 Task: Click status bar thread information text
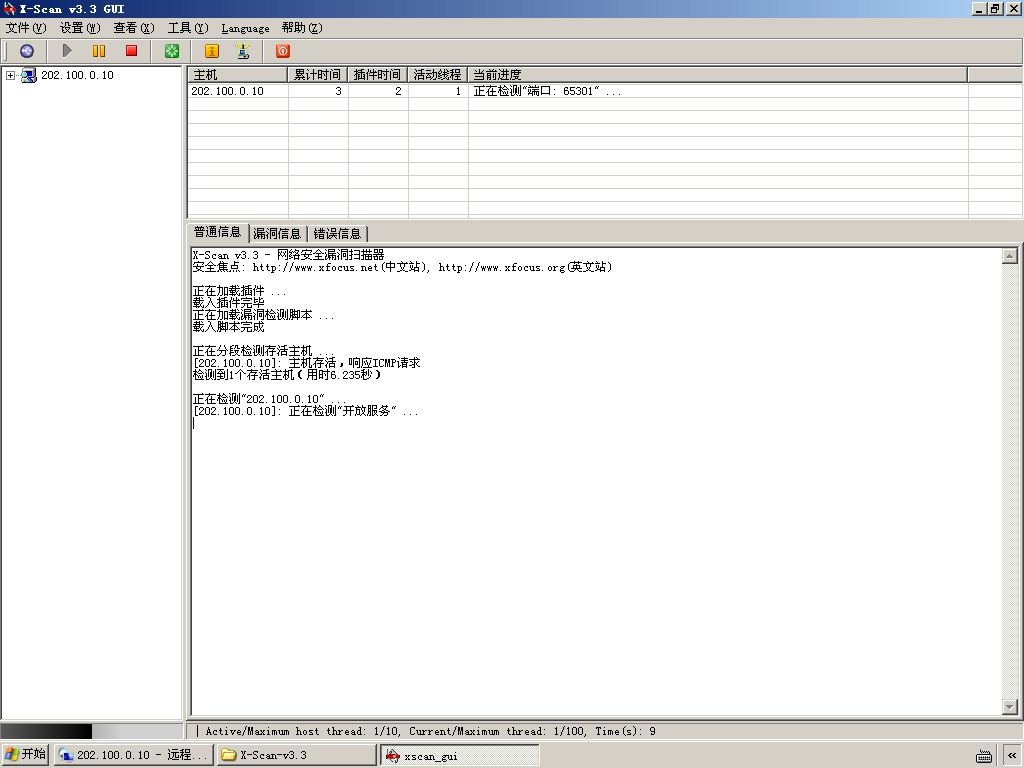(x=430, y=731)
